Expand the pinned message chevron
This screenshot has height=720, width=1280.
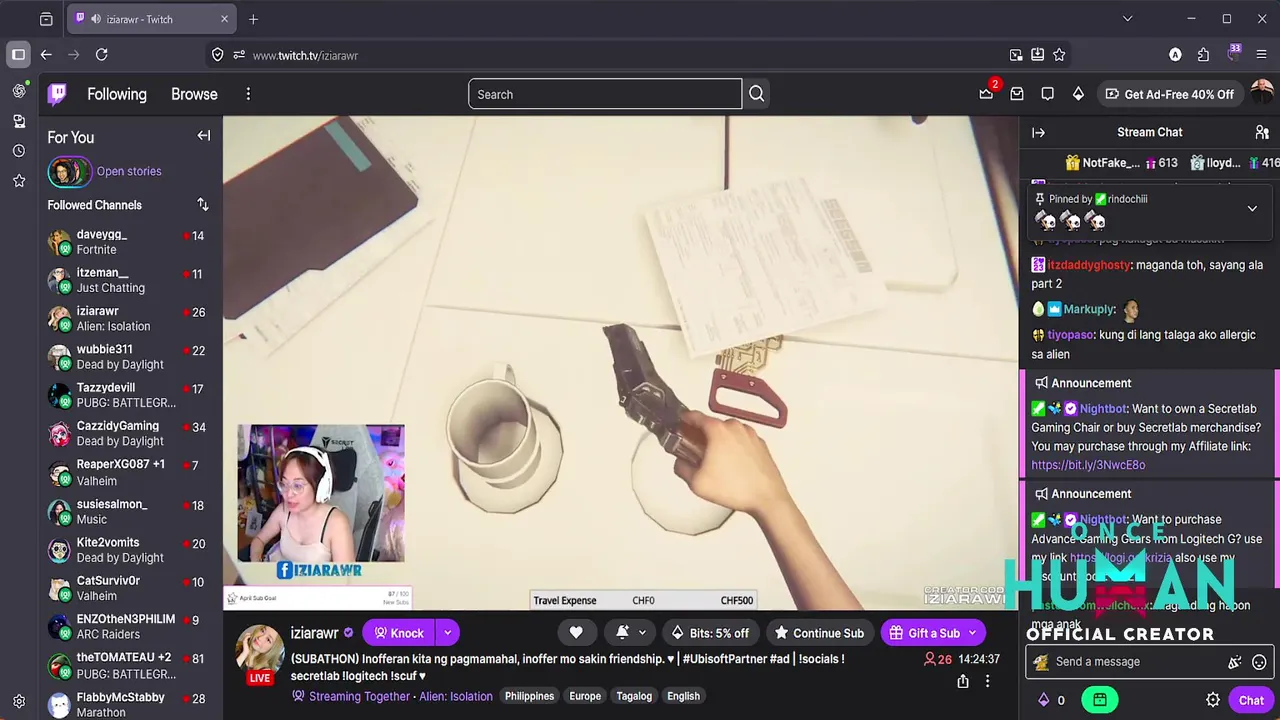point(1252,208)
